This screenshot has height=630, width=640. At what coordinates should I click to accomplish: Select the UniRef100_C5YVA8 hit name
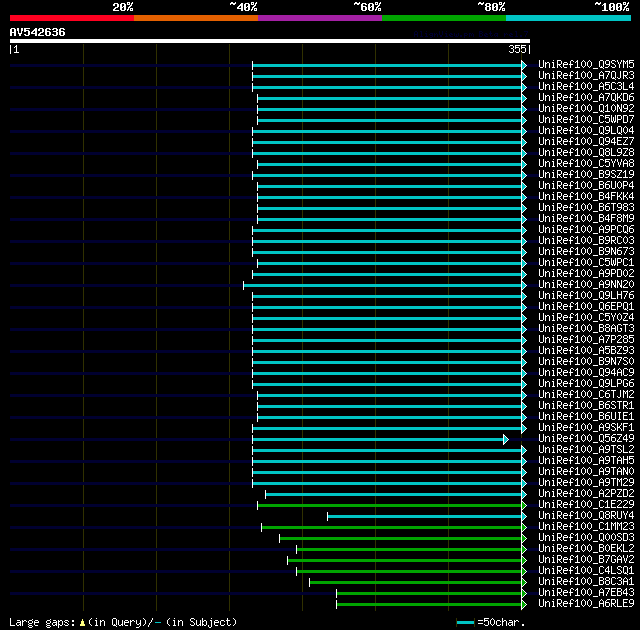coord(586,164)
